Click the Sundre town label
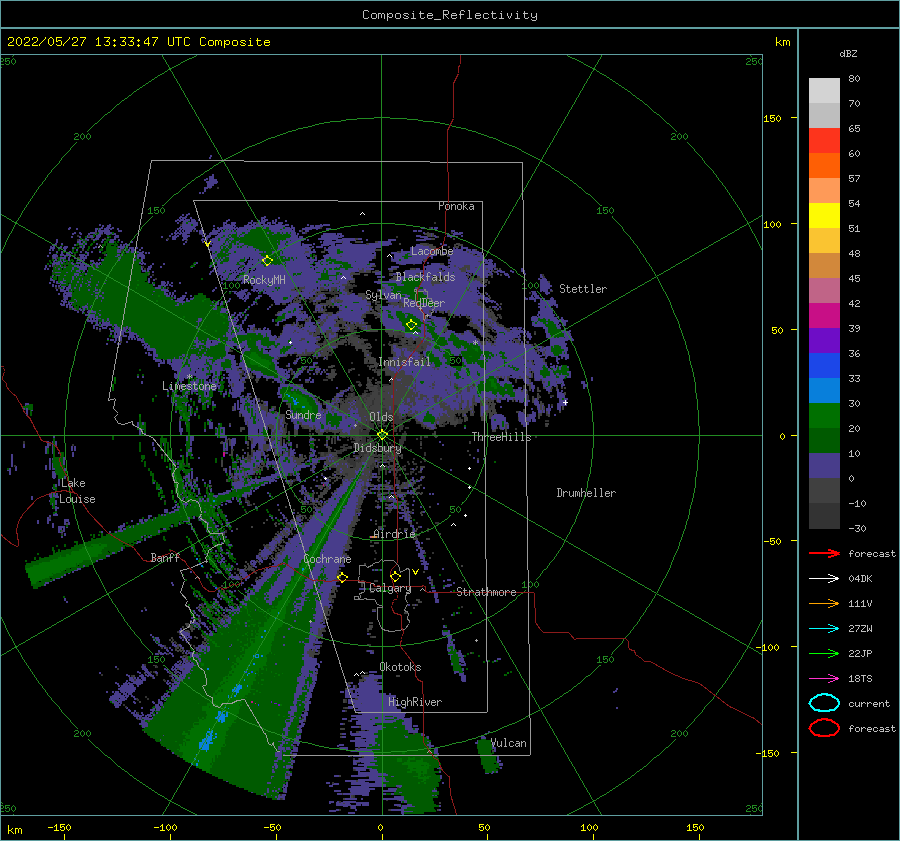 303,415
